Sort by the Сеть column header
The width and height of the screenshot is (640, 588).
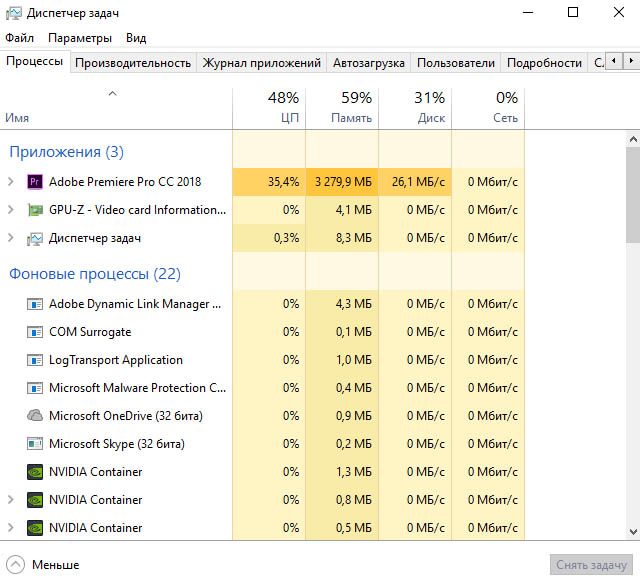point(488,109)
